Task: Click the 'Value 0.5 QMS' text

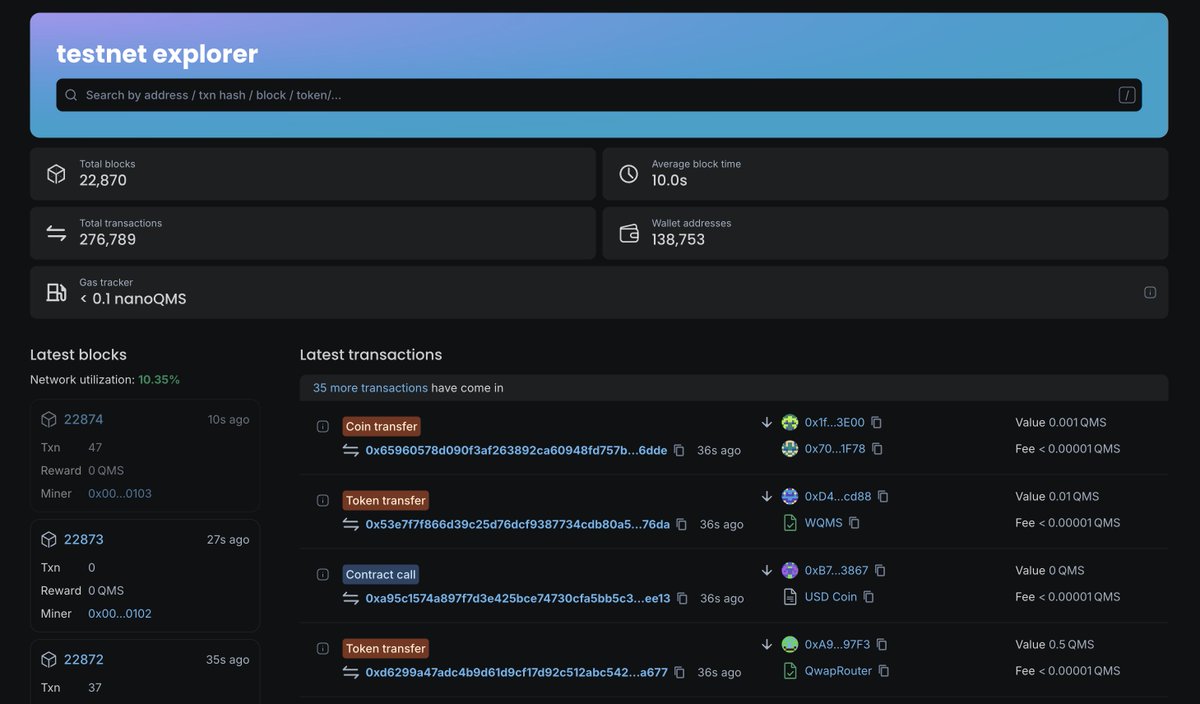Action: 1055,644
